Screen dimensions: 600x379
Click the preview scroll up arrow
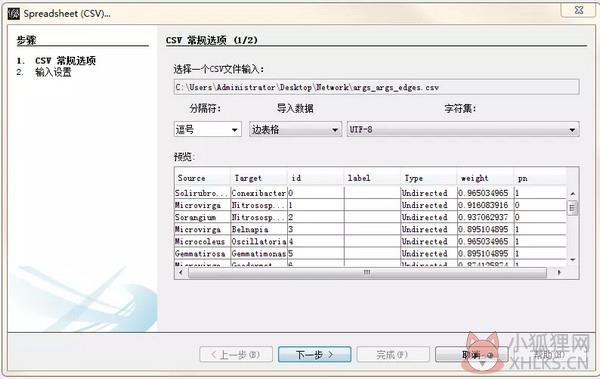pos(572,194)
